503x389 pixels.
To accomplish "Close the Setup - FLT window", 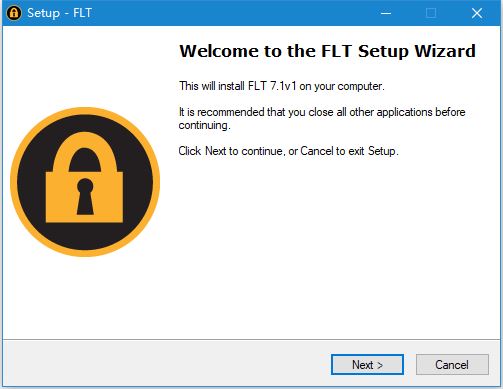I will click(x=477, y=13).
